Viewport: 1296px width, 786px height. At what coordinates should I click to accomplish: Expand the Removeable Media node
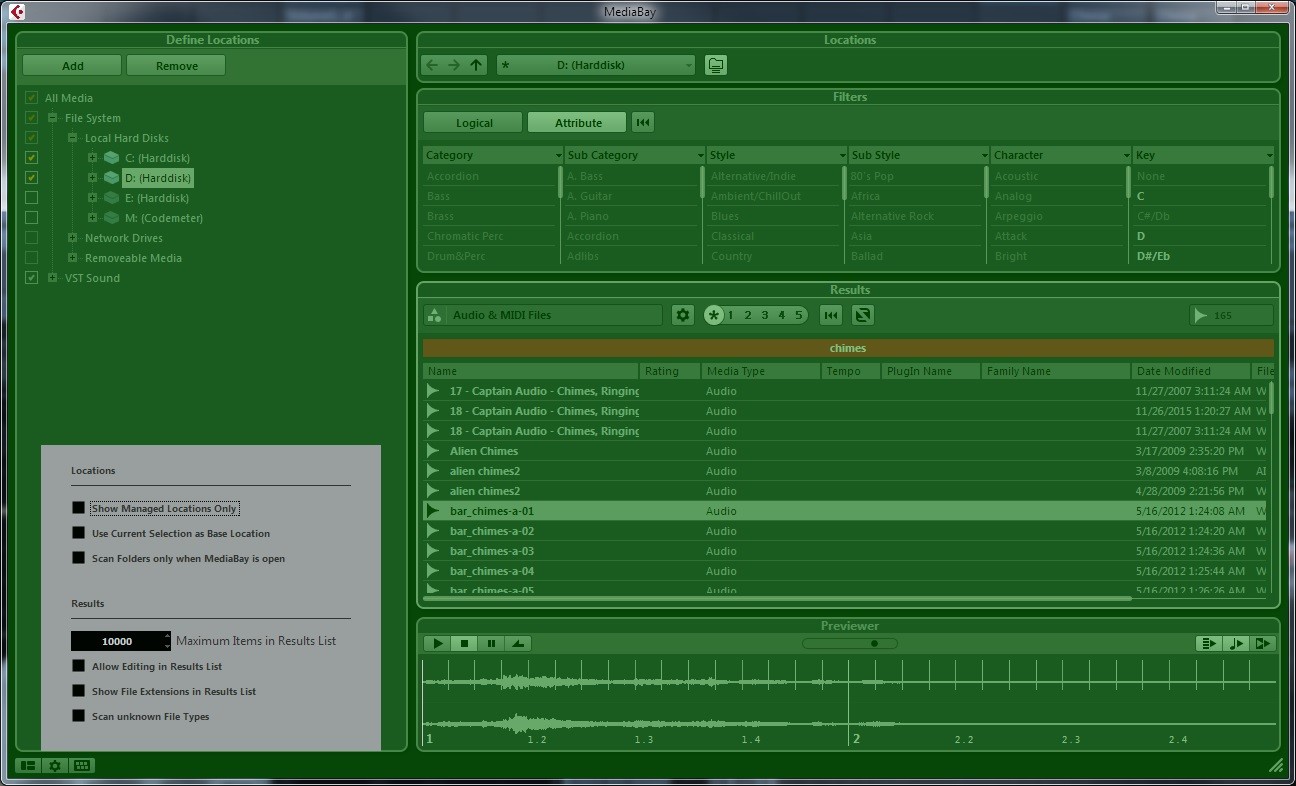click(72, 258)
